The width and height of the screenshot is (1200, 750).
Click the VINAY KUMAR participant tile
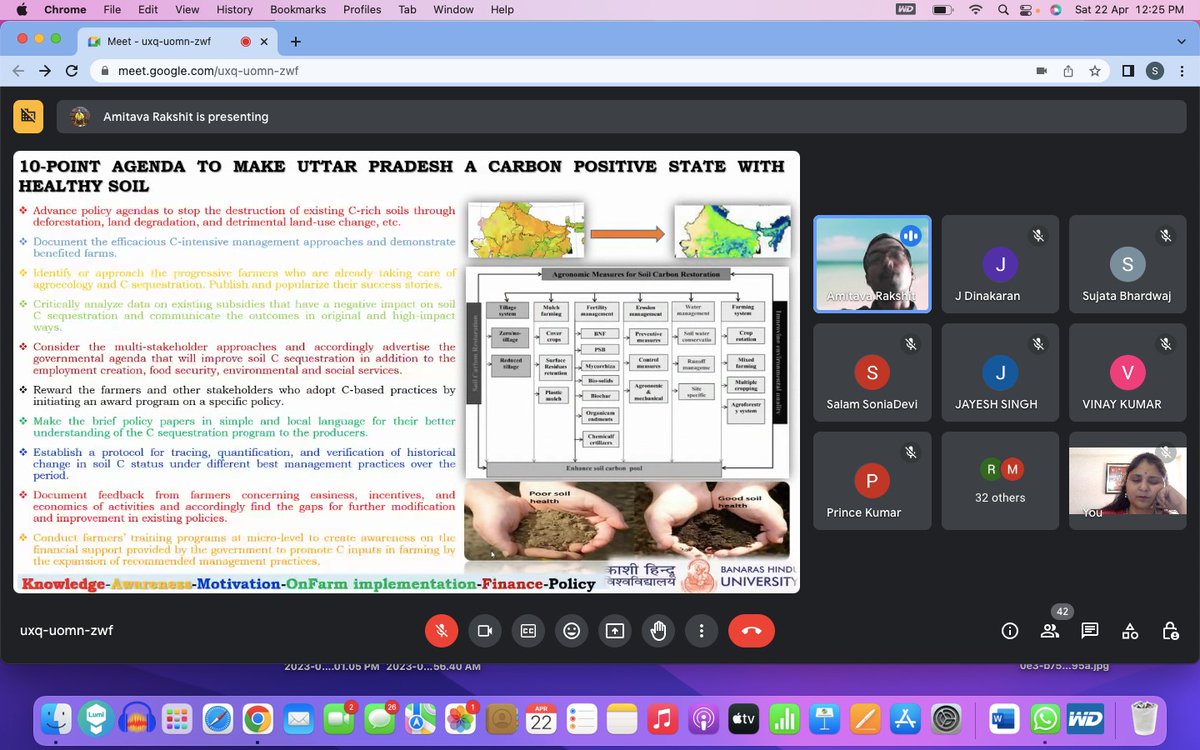click(1128, 373)
